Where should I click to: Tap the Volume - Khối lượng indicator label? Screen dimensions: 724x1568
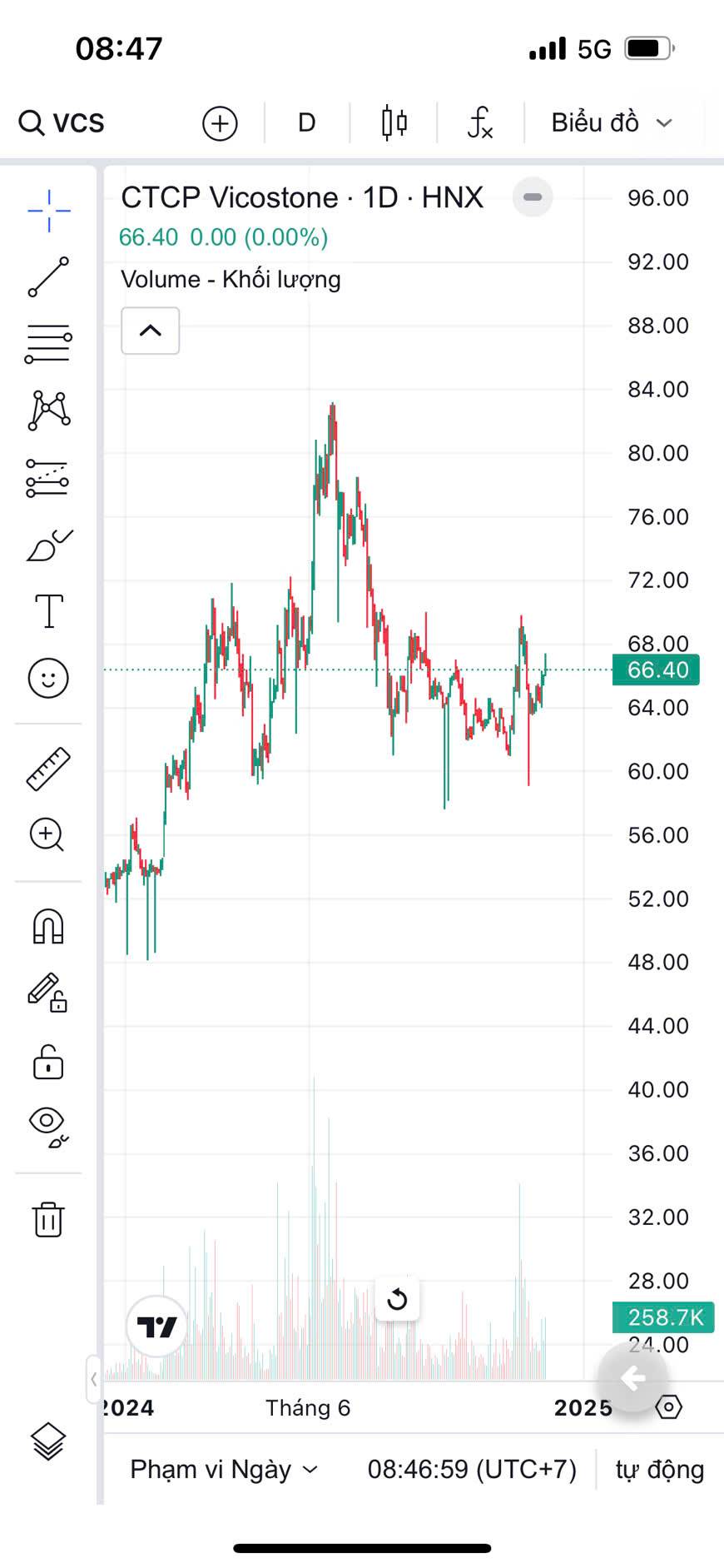(x=231, y=279)
